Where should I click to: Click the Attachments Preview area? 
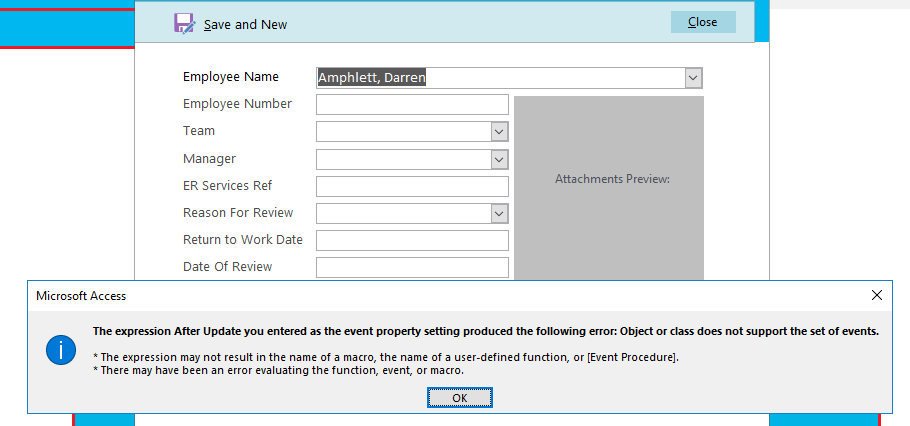click(x=610, y=180)
